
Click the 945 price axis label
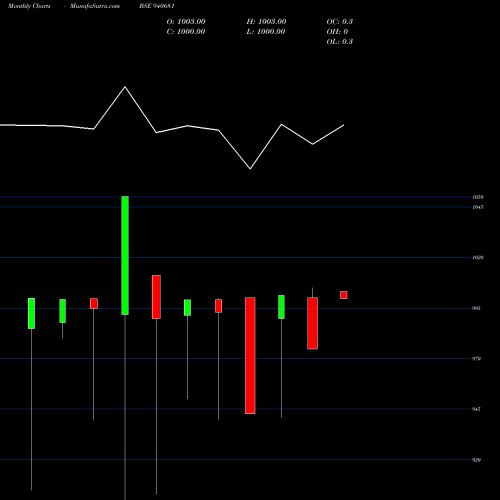(x=476, y=409)
